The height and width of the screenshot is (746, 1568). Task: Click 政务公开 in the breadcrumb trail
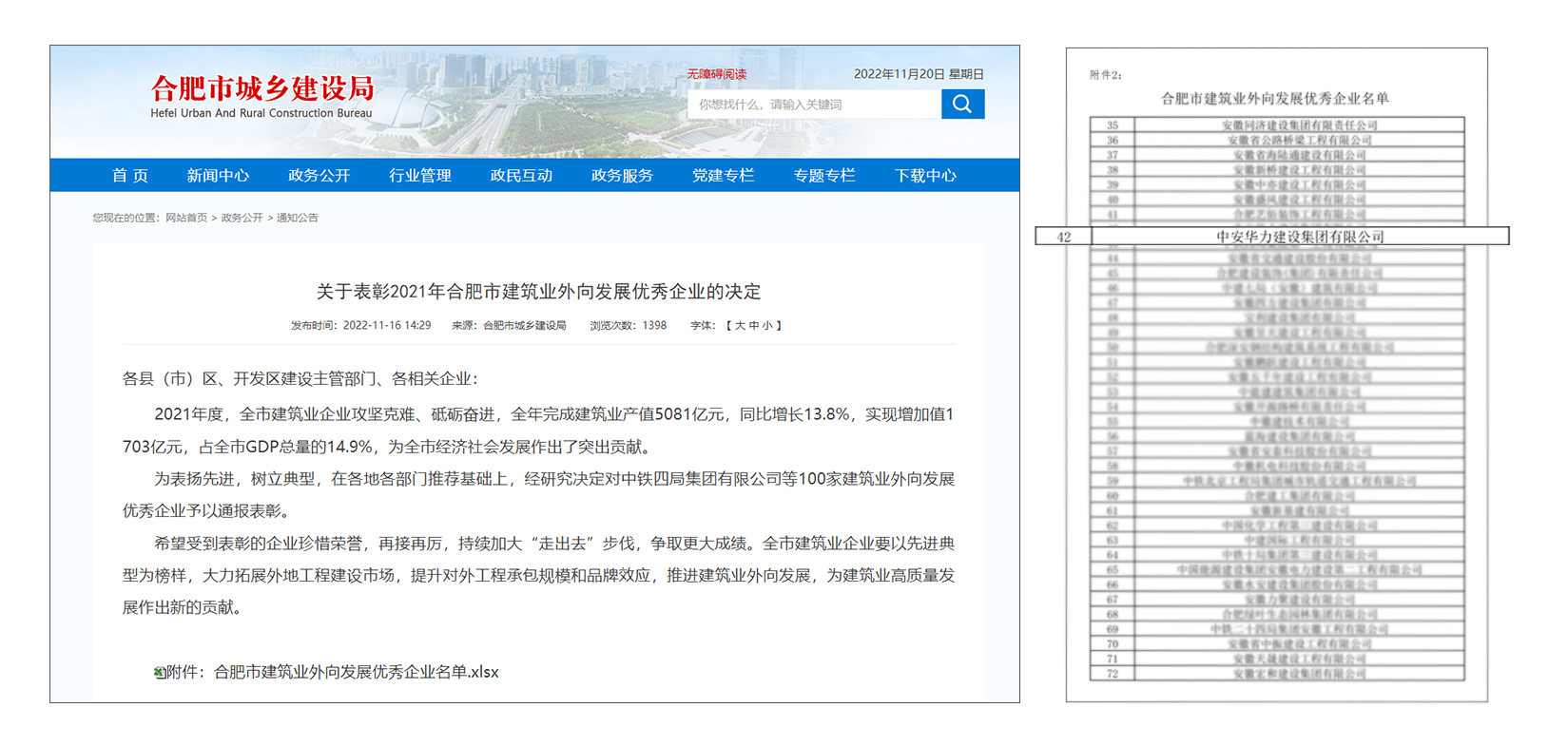coord(242,218)
